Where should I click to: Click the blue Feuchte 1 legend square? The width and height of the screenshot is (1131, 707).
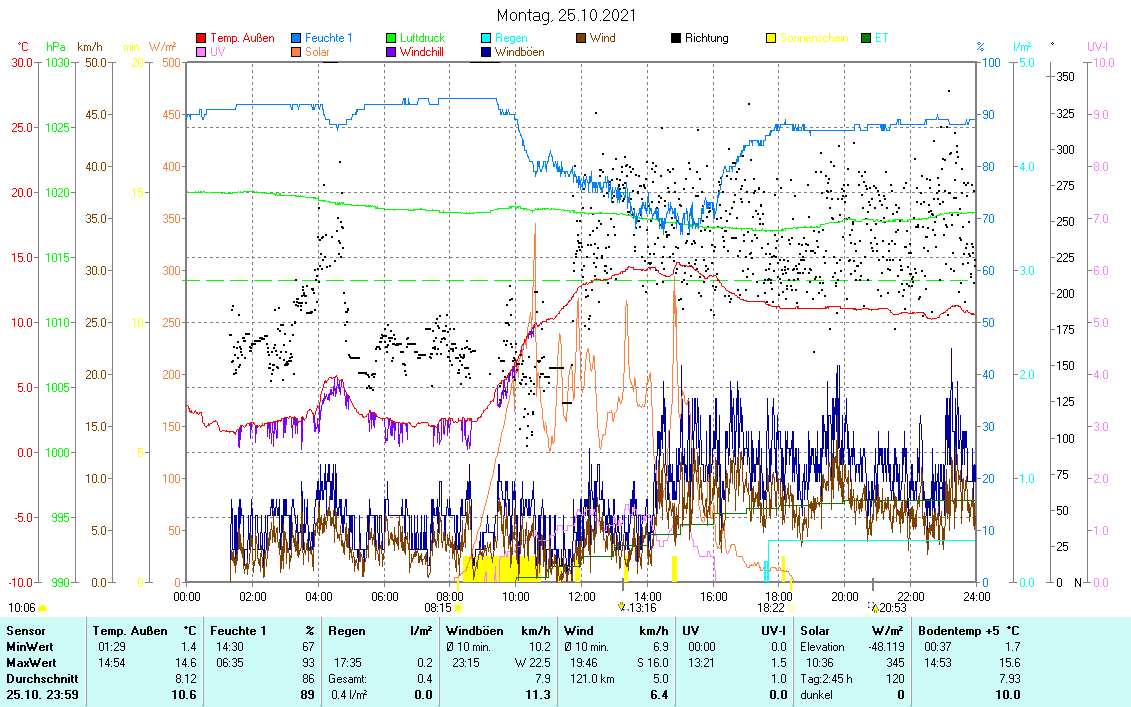(297, 39)
